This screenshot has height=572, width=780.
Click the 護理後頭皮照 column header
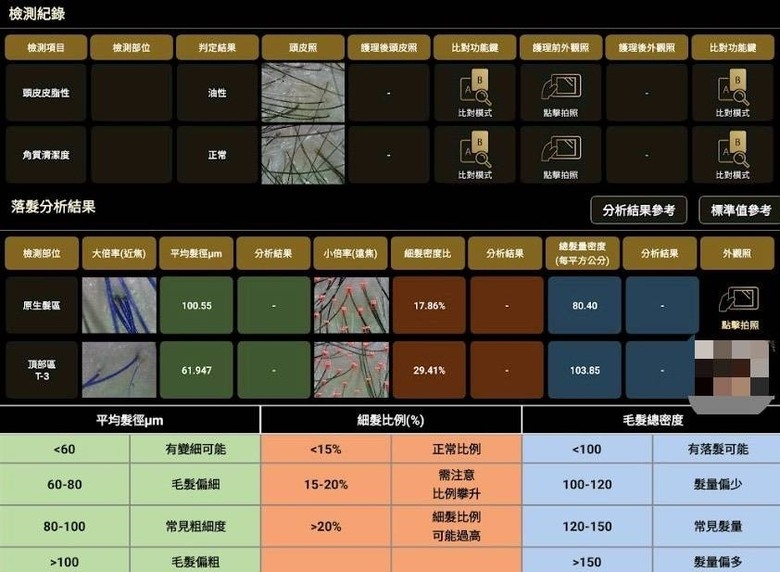pos(389,48)
